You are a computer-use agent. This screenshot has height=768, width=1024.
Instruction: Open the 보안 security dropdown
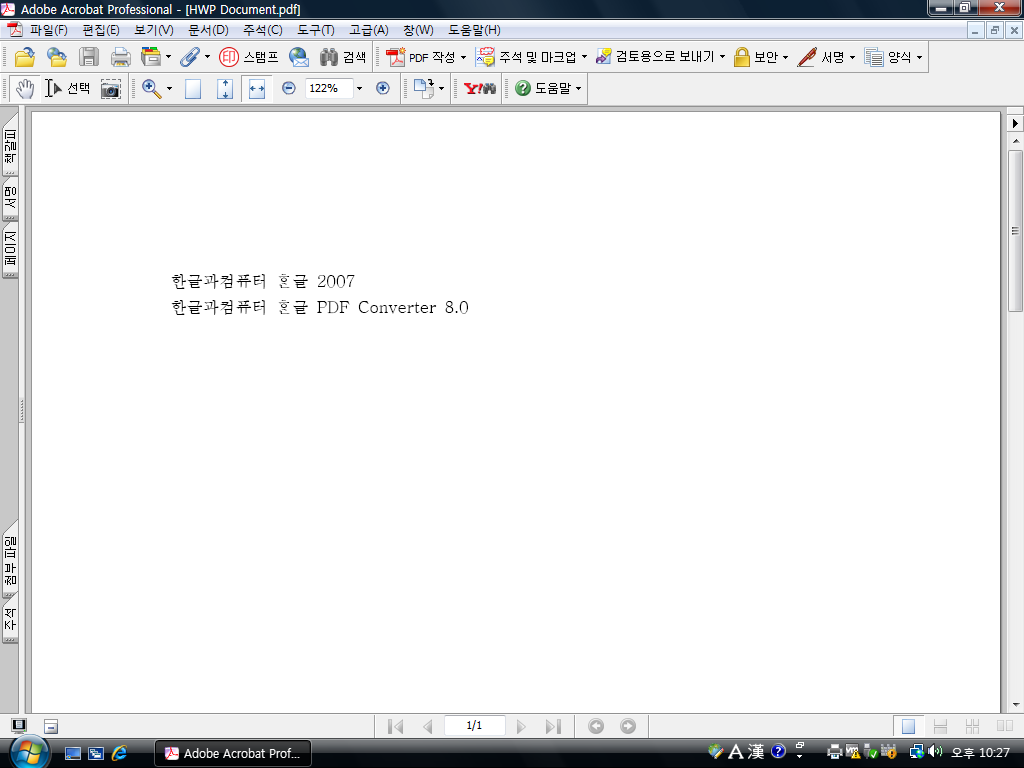(x=761, y=57)
